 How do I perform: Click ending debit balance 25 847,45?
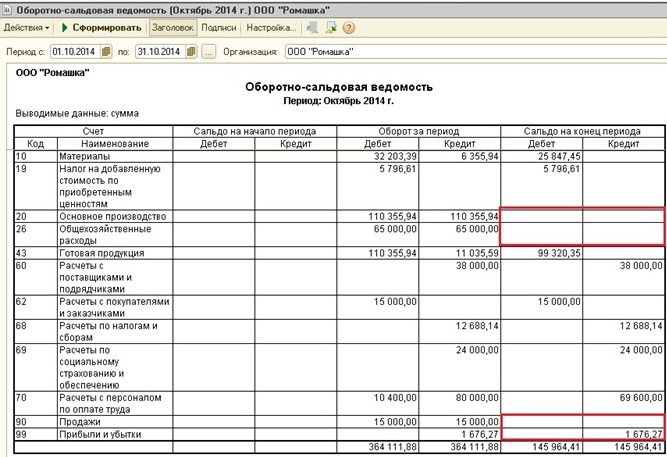(559, 156)
